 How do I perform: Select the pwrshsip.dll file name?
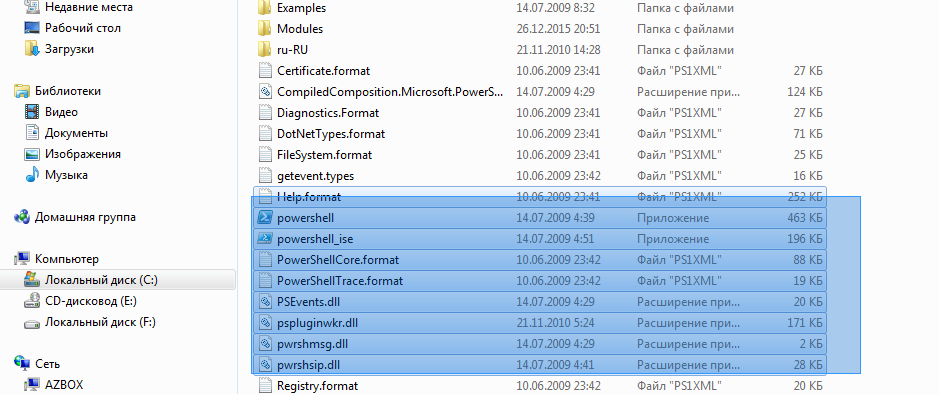click(309, 365)
